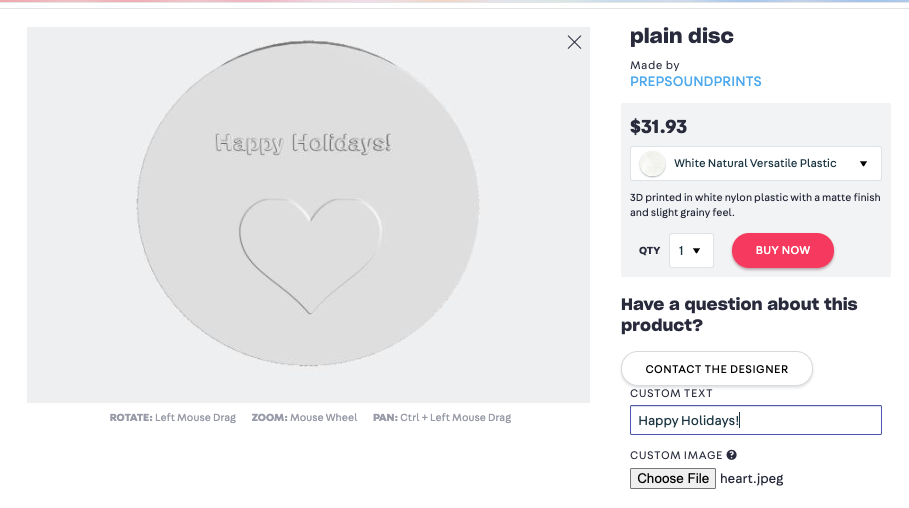The height and width of the screenshot is (508, 909).
Task: Click the CUSTOM IMAGE help question mark
Action: [732, 455]
